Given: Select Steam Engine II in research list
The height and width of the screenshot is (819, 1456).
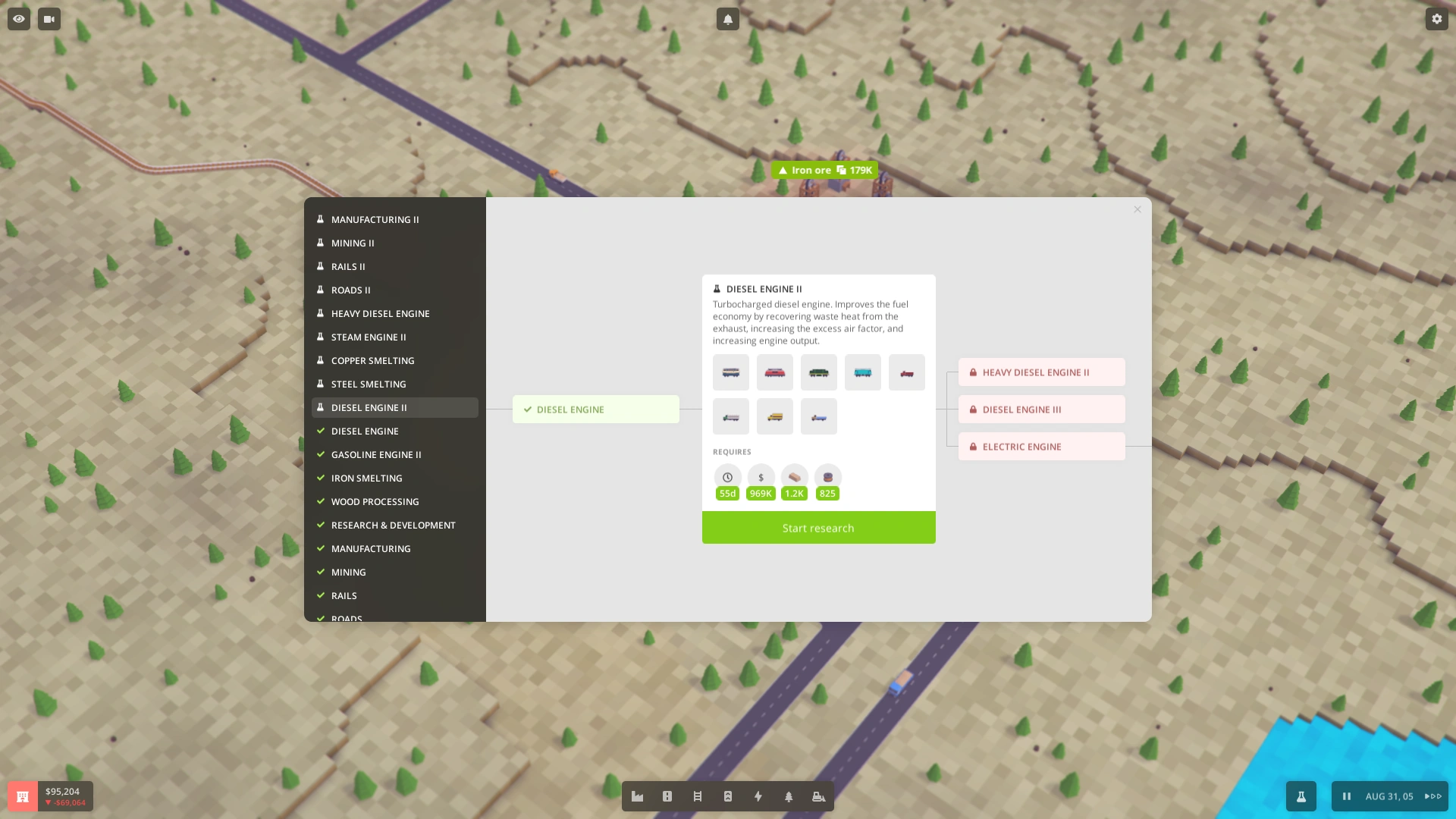Looking at the screenshot, I should (369, 337).
